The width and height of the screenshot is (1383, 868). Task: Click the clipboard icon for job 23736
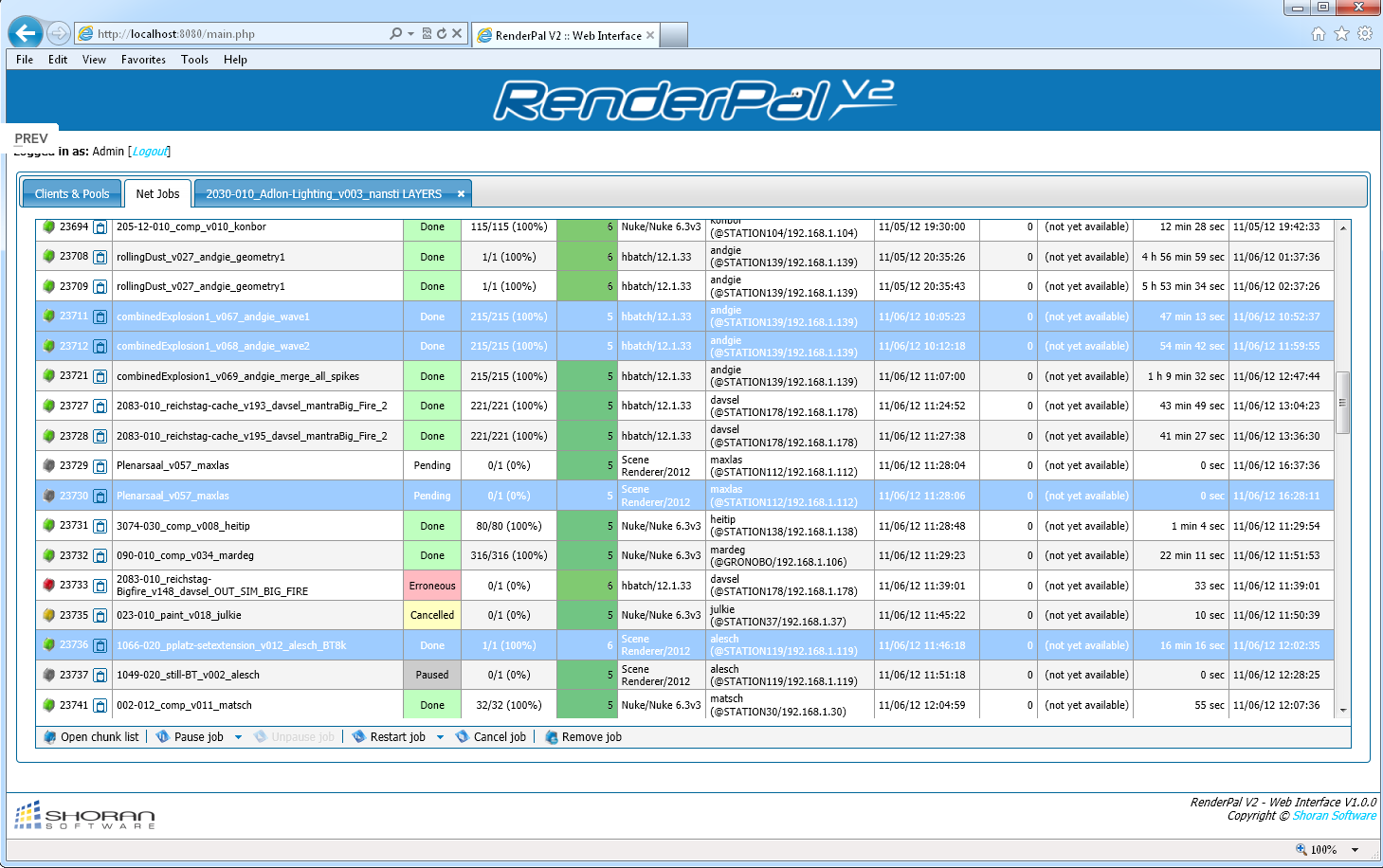pos(100,645)
